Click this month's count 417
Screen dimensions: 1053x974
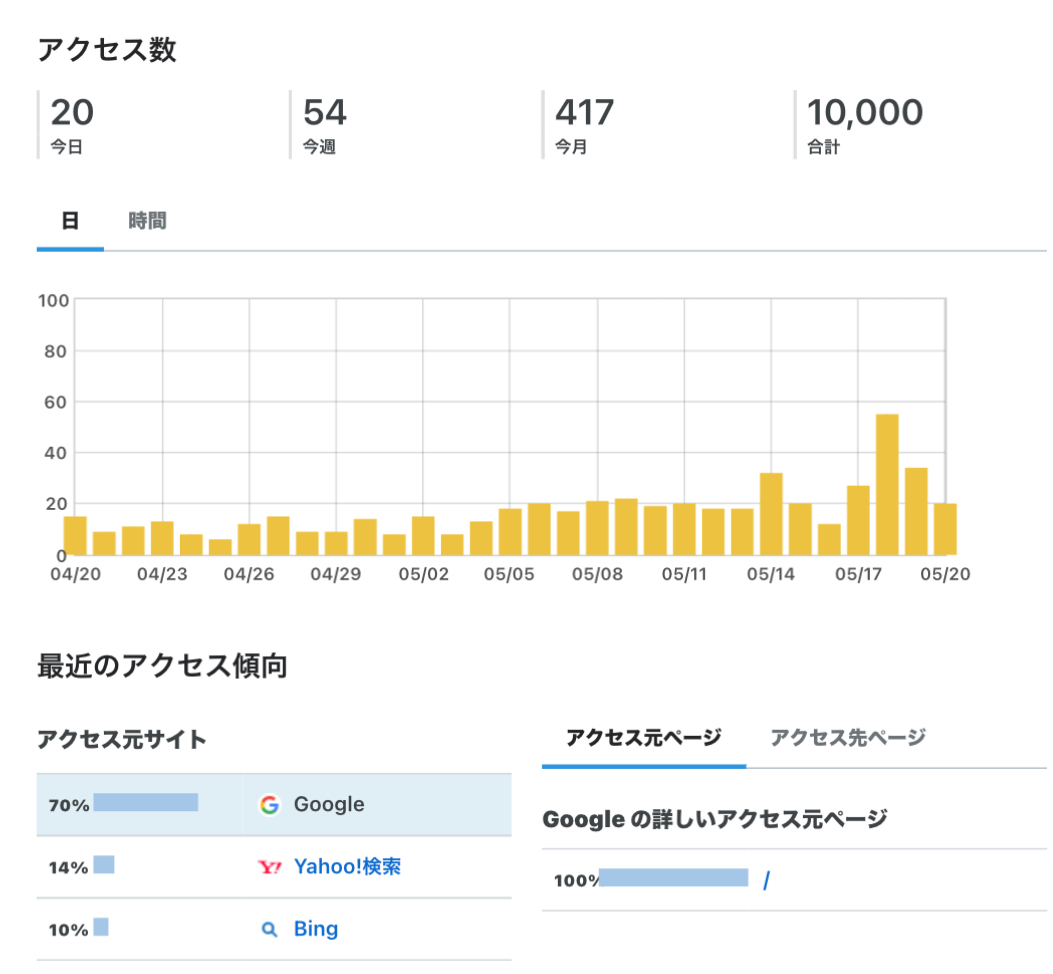[x=584, y=112]
